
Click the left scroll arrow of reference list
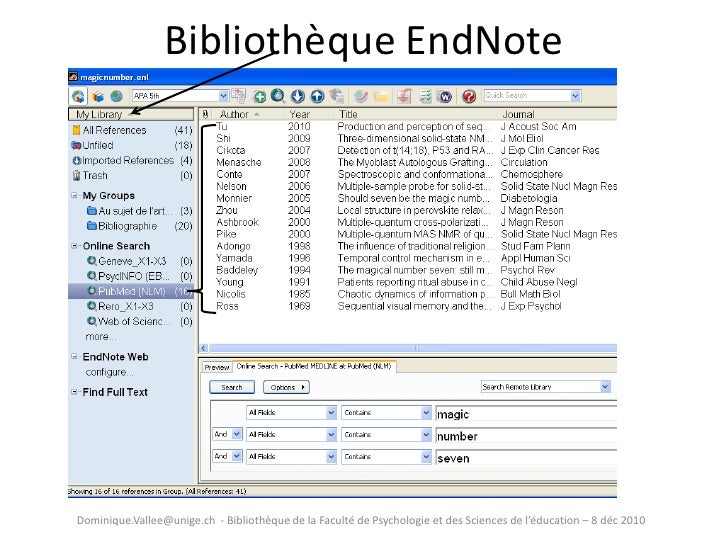coord(204,348)
